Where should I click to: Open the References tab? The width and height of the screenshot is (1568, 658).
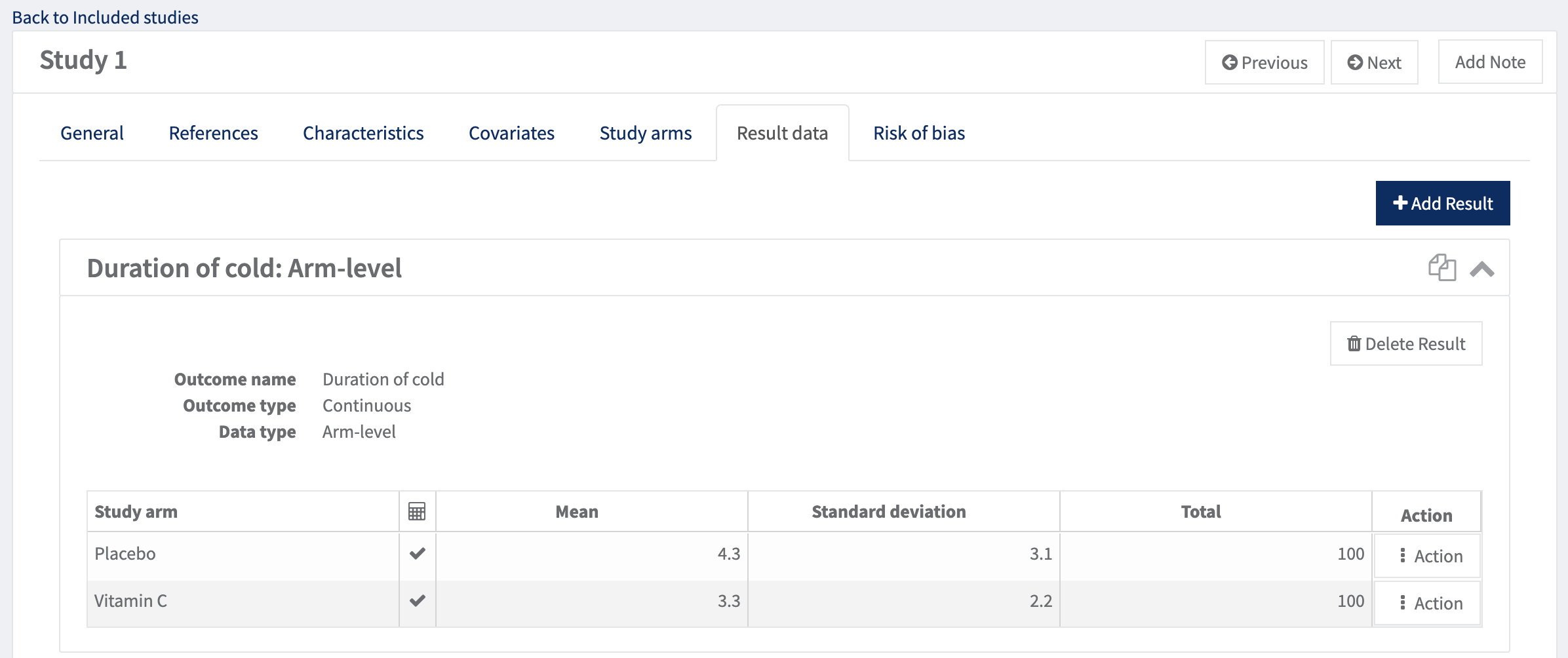coord(213,134)
